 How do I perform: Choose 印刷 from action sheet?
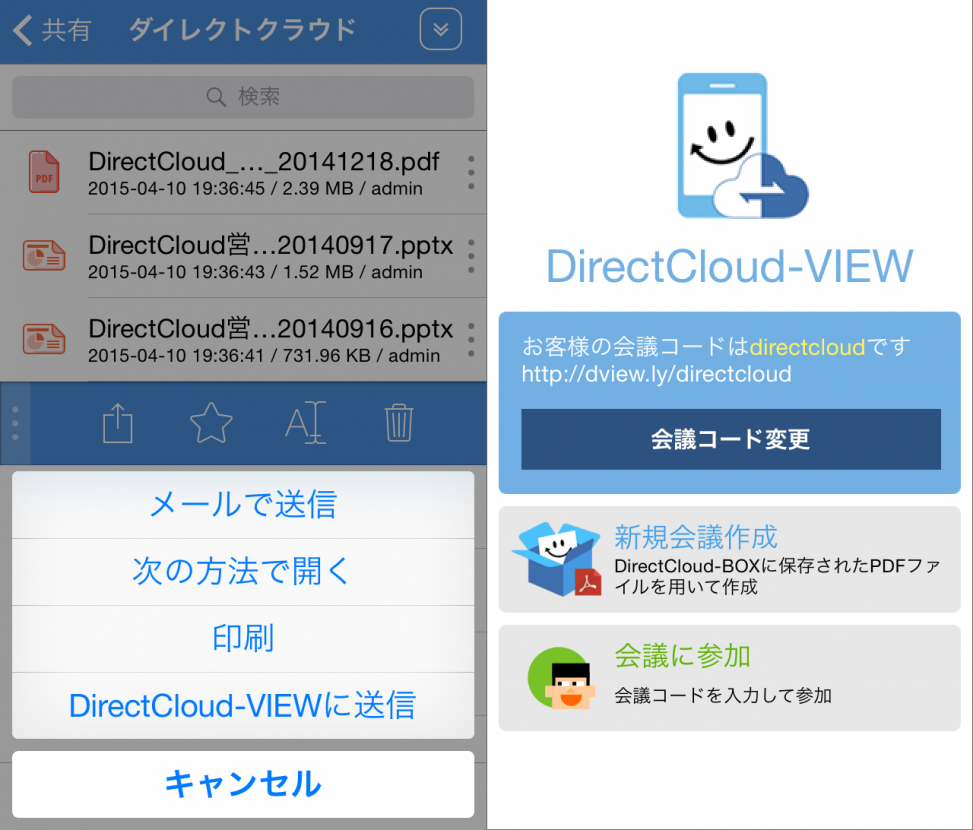pos(243,639)
